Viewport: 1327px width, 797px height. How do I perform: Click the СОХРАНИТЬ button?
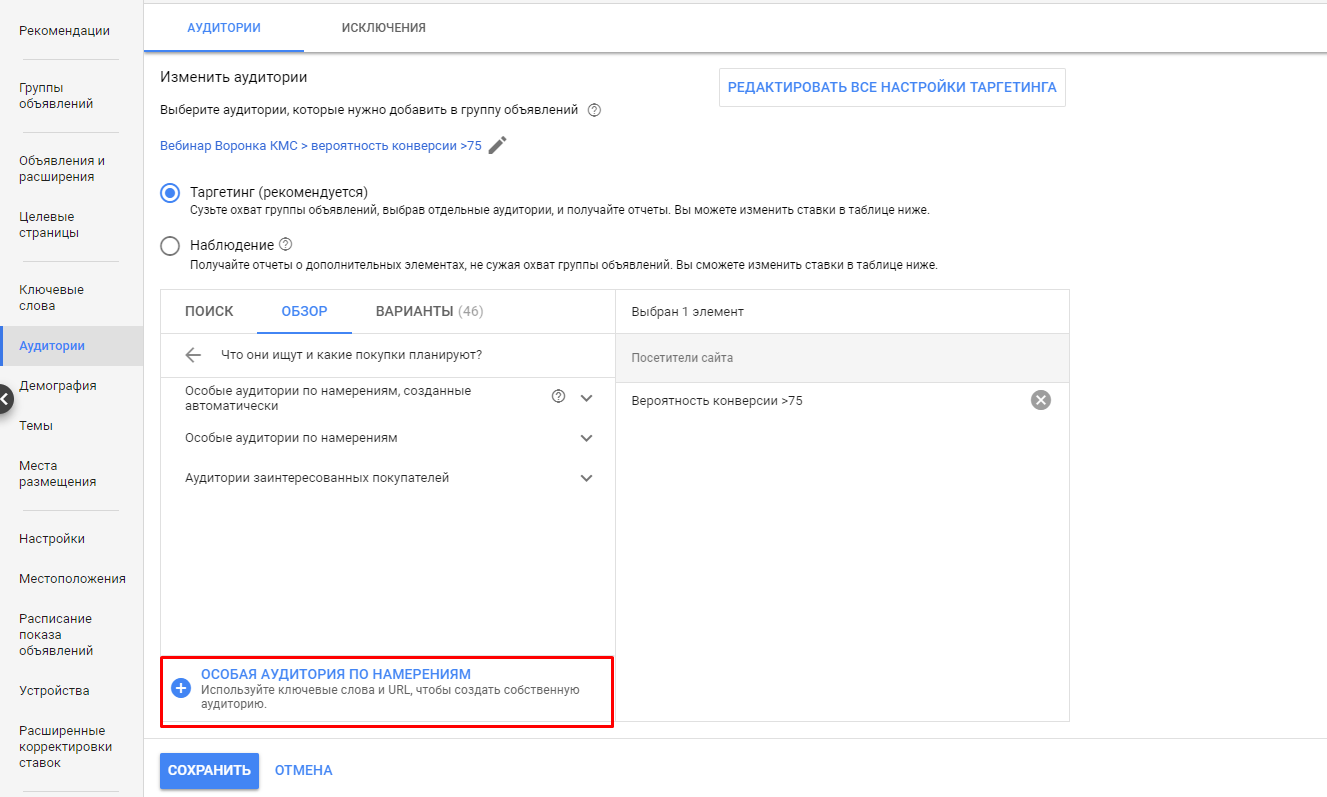[x=209, y=770]
